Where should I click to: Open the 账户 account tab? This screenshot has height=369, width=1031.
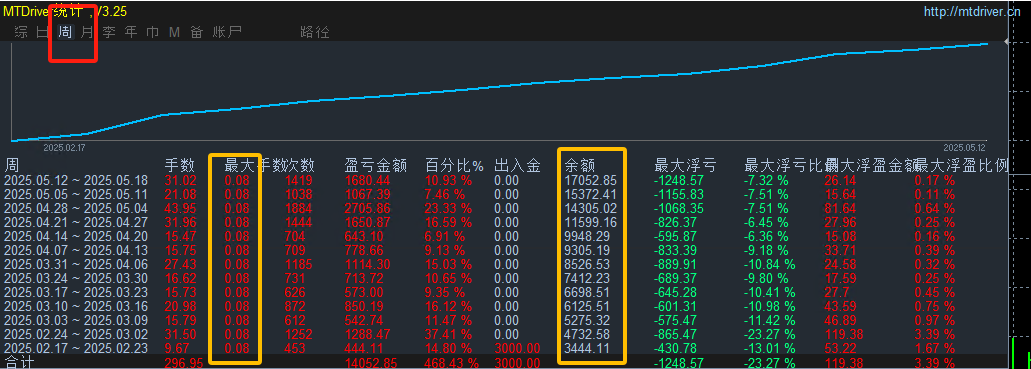tap(228, 32)
